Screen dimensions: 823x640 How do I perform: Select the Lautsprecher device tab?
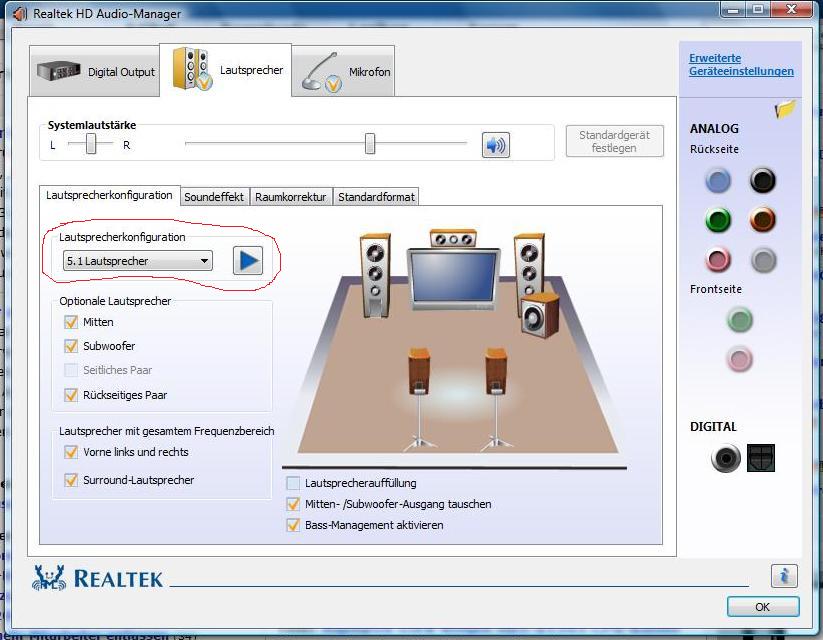pyautogui.click(x=226, y=70)
